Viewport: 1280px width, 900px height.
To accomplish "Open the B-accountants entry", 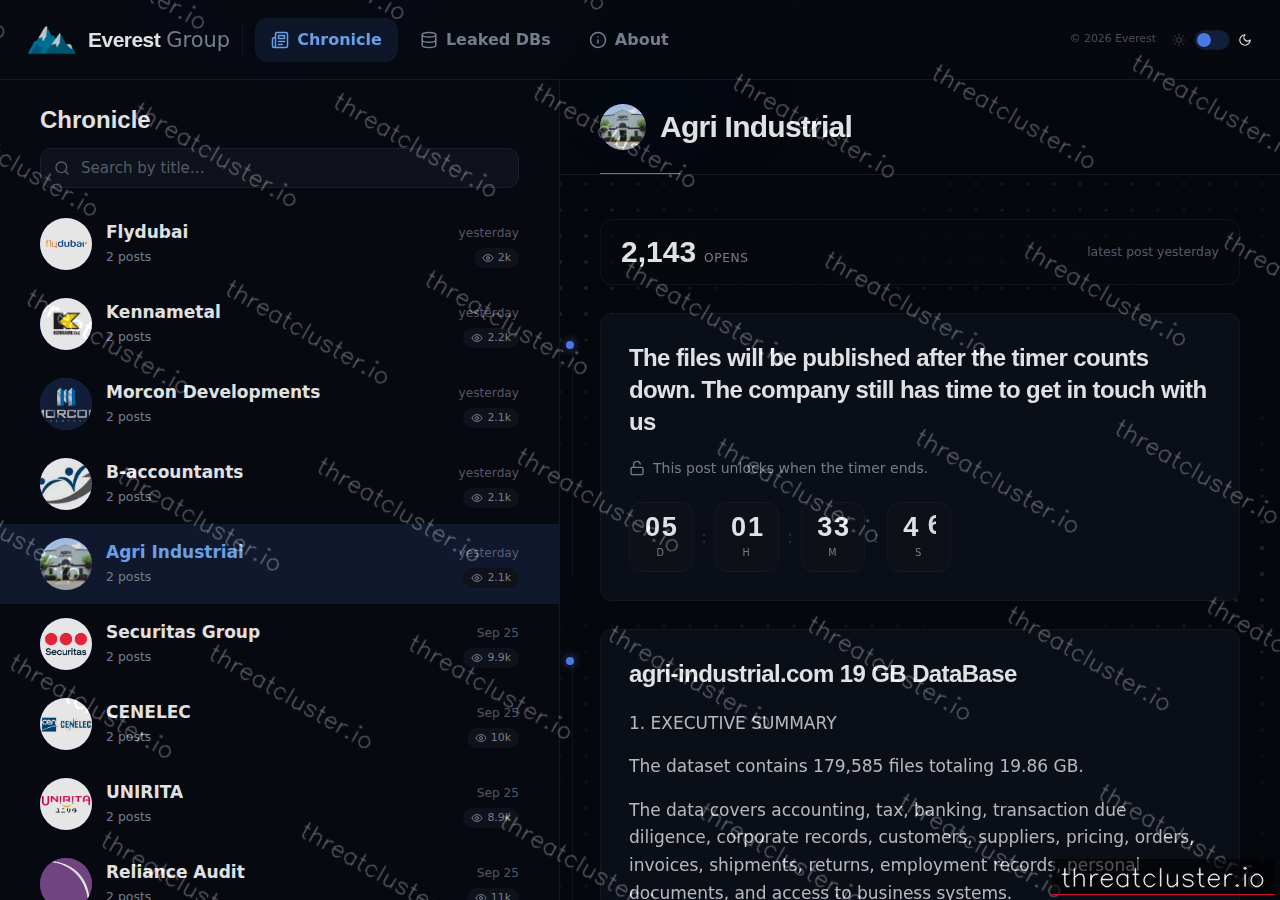I will pos(279,484).
